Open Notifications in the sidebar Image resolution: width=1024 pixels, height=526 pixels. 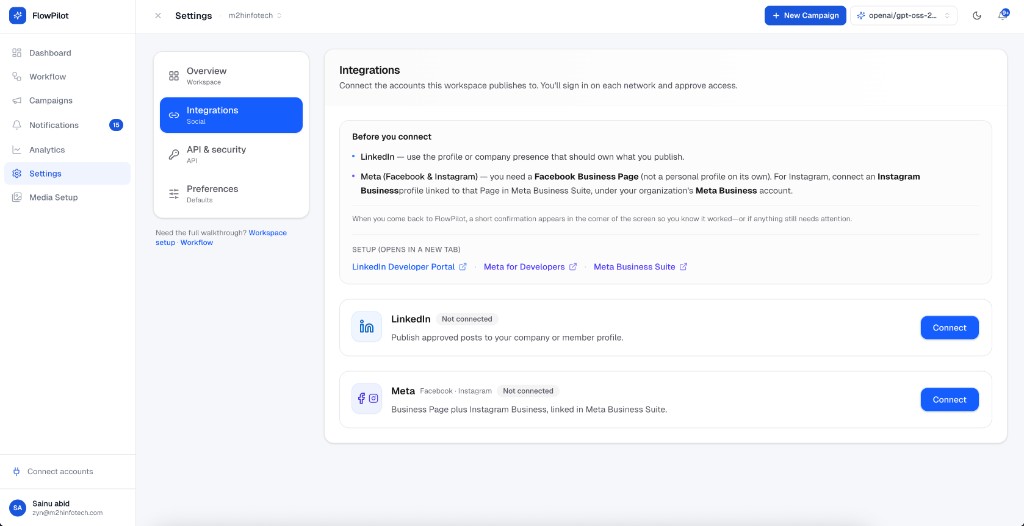[67, 125]
